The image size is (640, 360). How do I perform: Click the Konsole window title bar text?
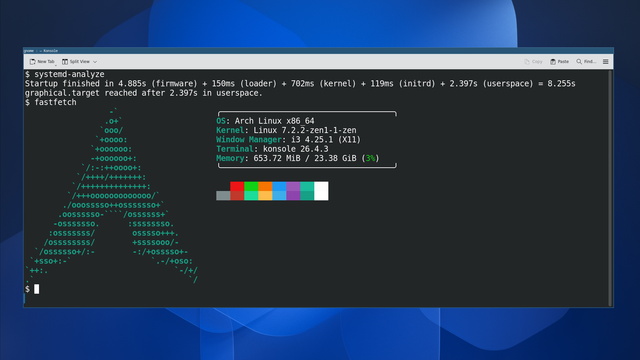41,51
